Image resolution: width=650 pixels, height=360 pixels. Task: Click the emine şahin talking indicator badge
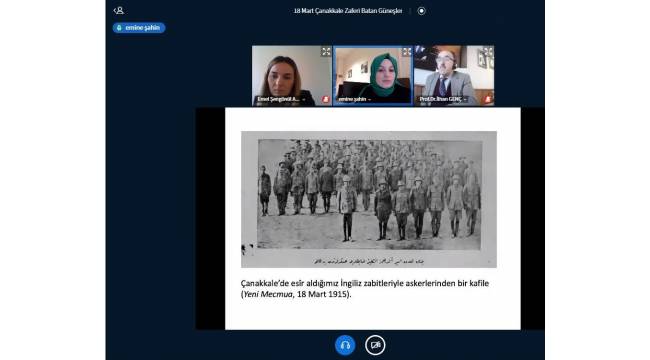click(x=139, y=28)
